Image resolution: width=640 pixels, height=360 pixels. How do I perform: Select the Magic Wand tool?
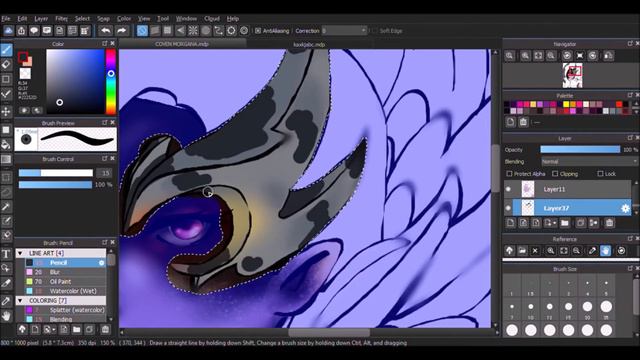tap(6, 207)
